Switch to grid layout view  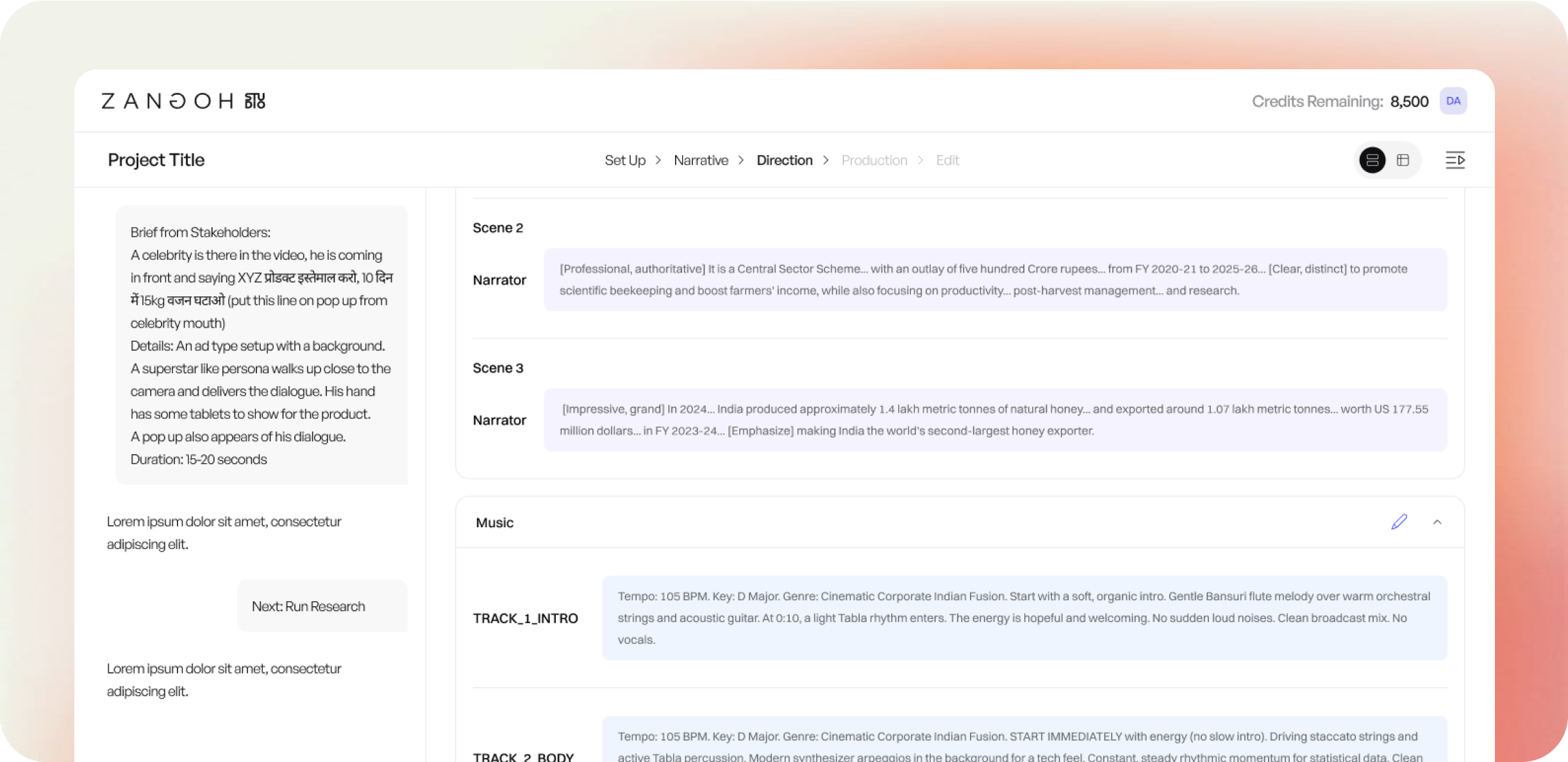click(1403, 160)
